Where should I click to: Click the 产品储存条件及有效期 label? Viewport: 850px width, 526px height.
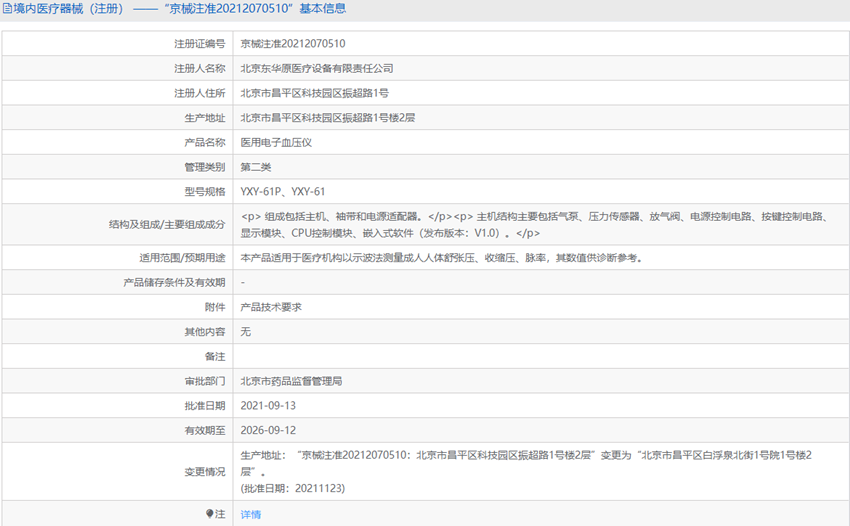click(174, 283)
